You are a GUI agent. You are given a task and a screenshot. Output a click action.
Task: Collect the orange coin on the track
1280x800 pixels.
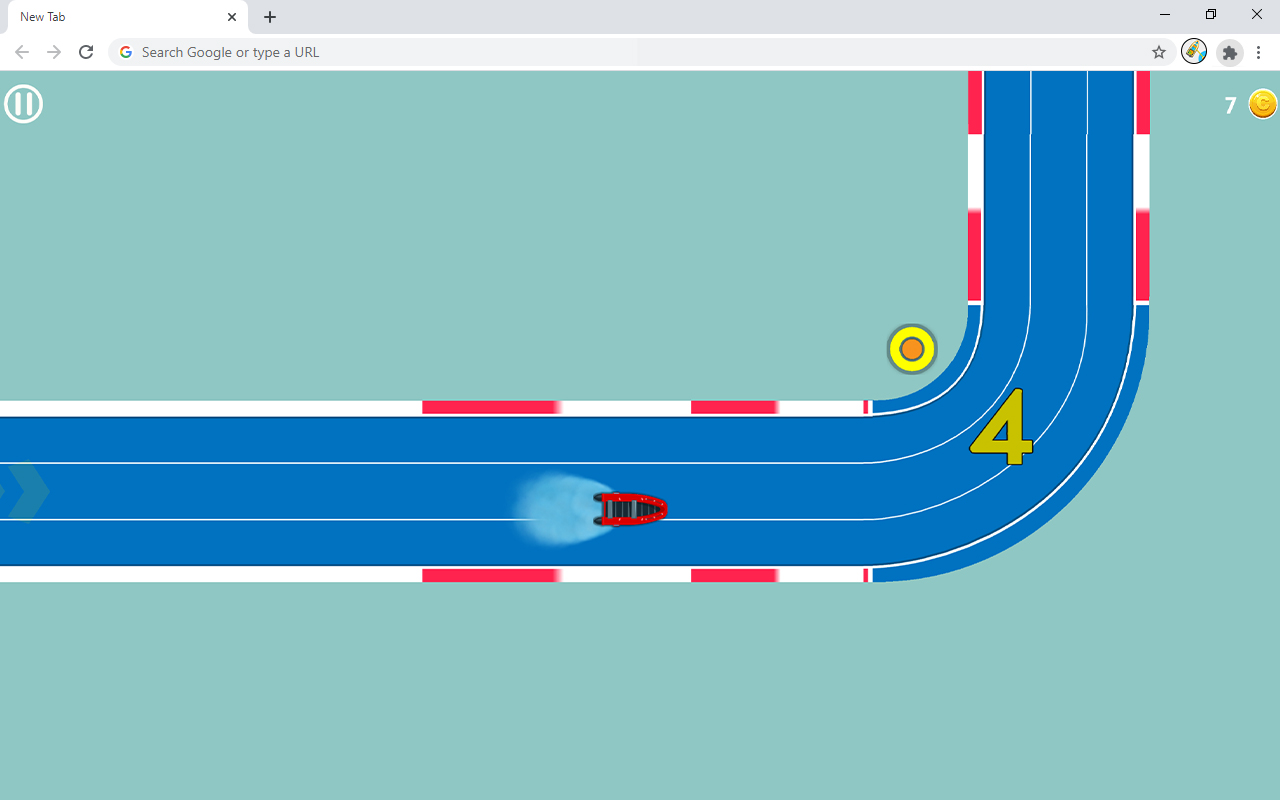(911, 348)
